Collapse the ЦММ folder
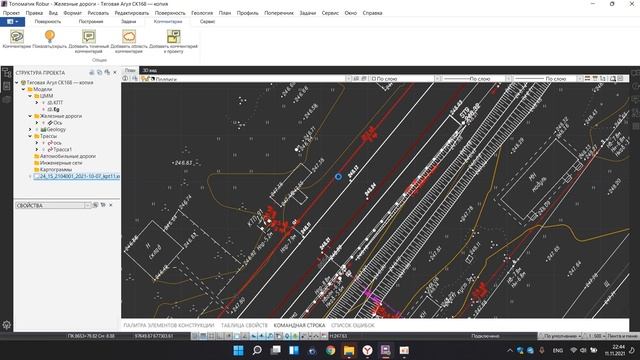This screenshot has height=360, width=640. pyautogui.click(x=30, y=96)
